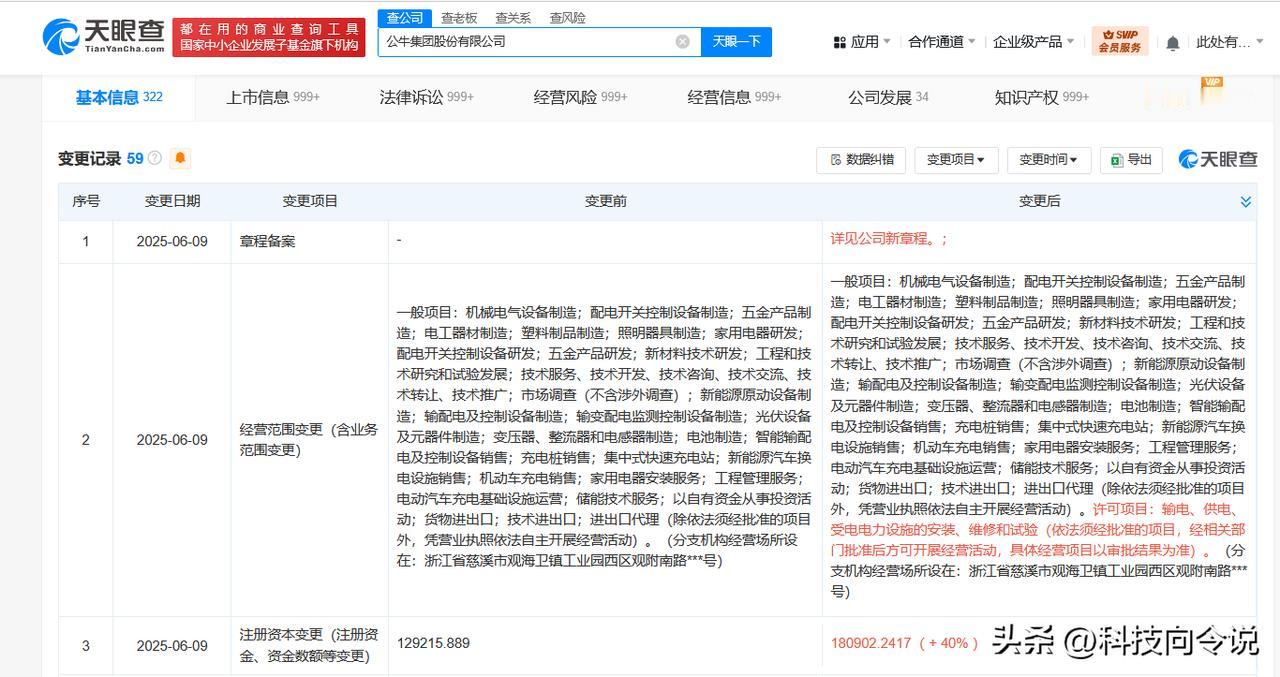Screen dimensions: 1280x677
Task: Switch to the 查老板 search tab
Action: 459,18
